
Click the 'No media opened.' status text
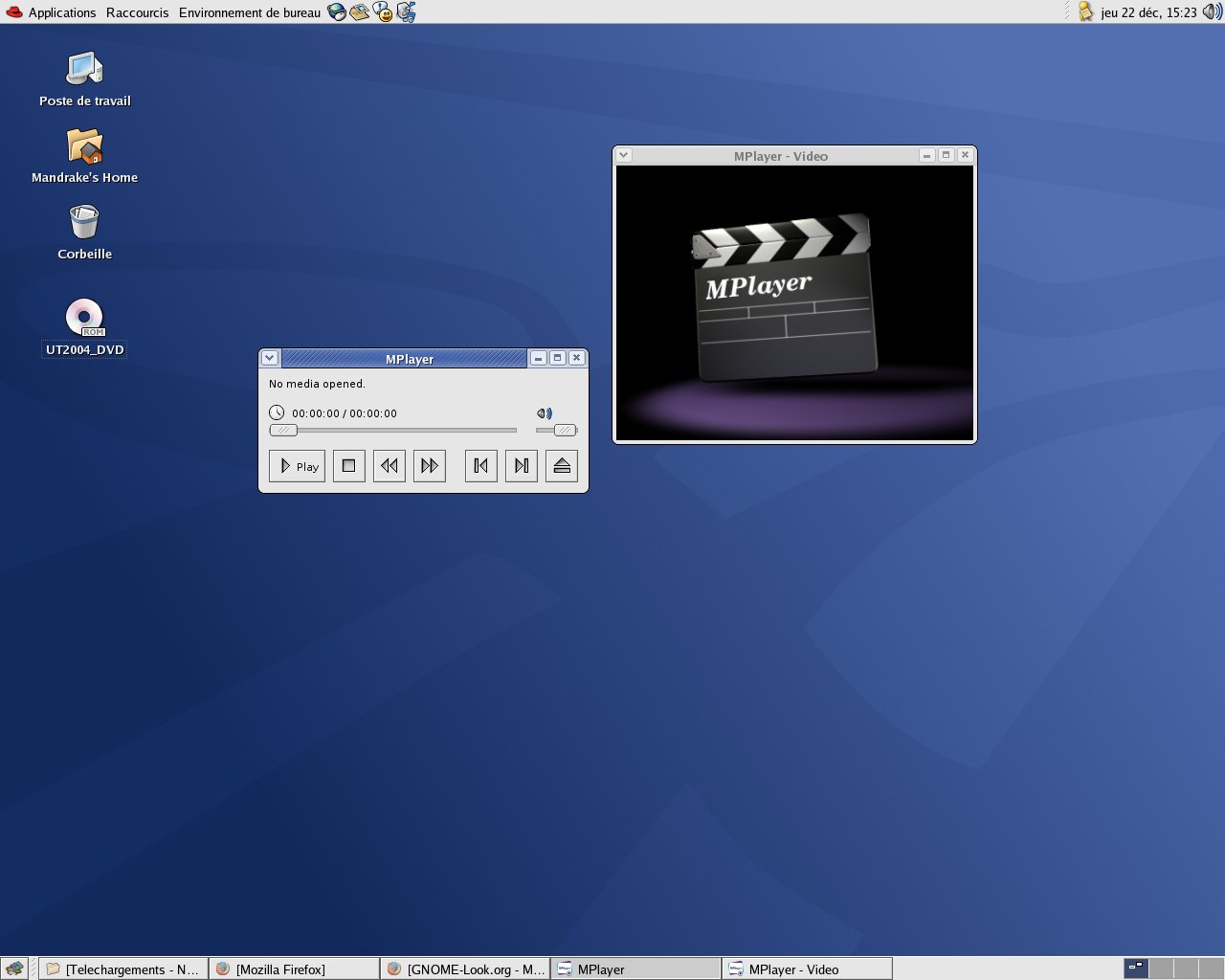tap(317, 384)
